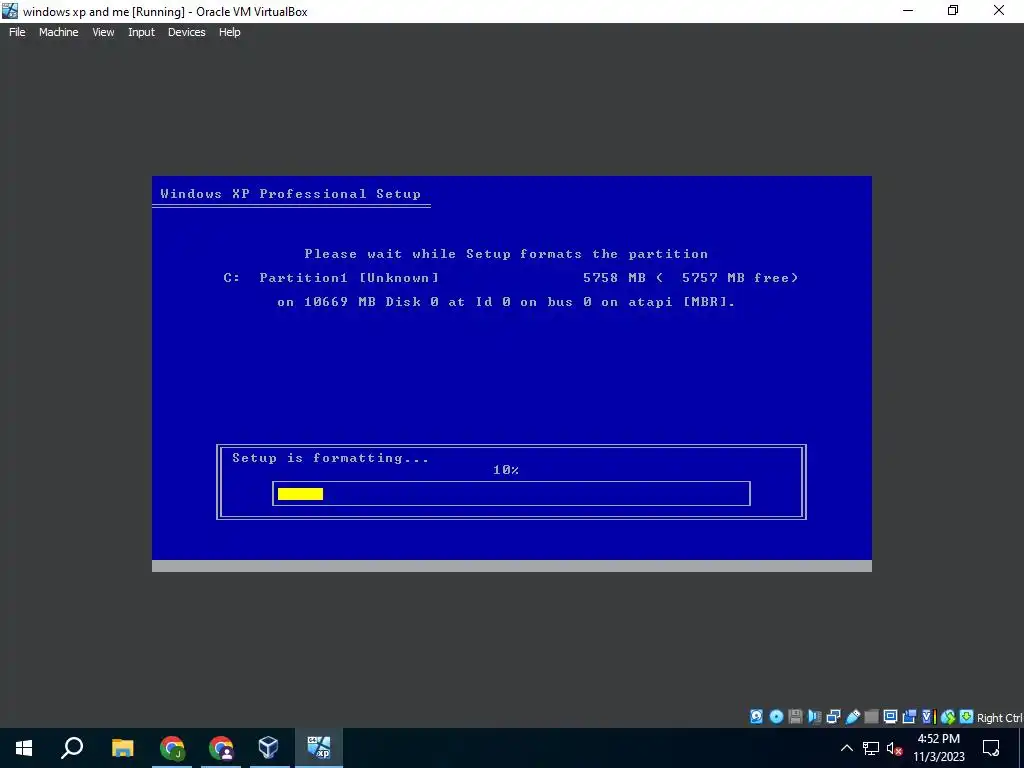Click the hard disk activity indicator icon
The height and width of the screenshot is (768, 1024).
756,717
